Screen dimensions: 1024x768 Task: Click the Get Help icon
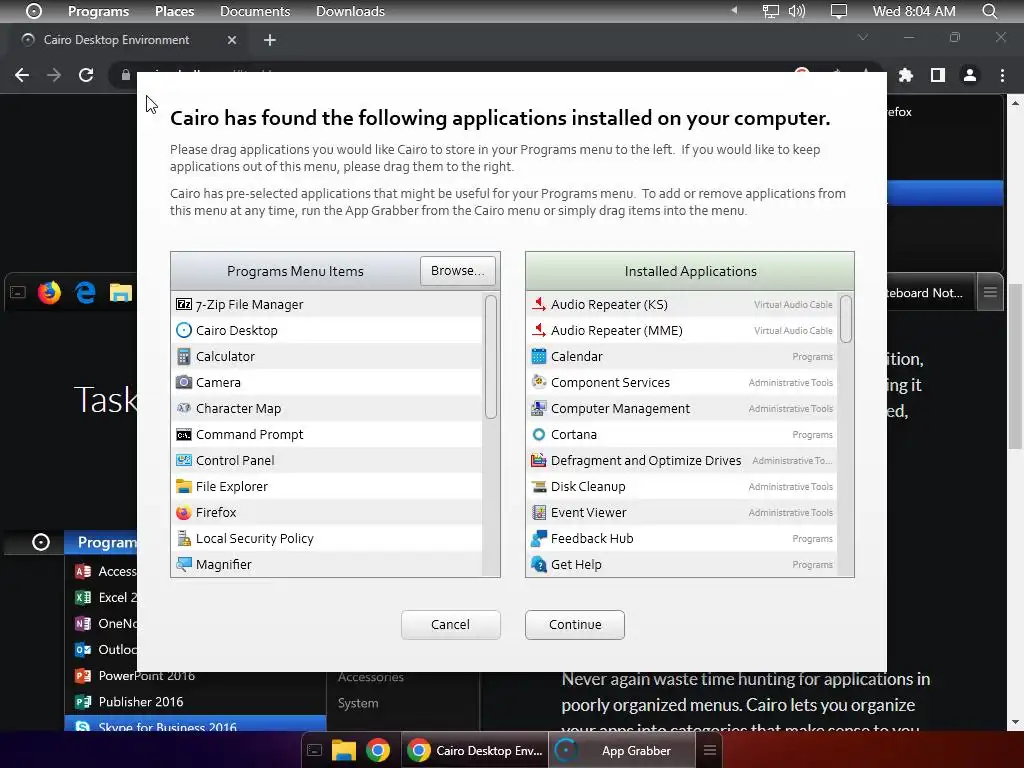pos(539,564)
